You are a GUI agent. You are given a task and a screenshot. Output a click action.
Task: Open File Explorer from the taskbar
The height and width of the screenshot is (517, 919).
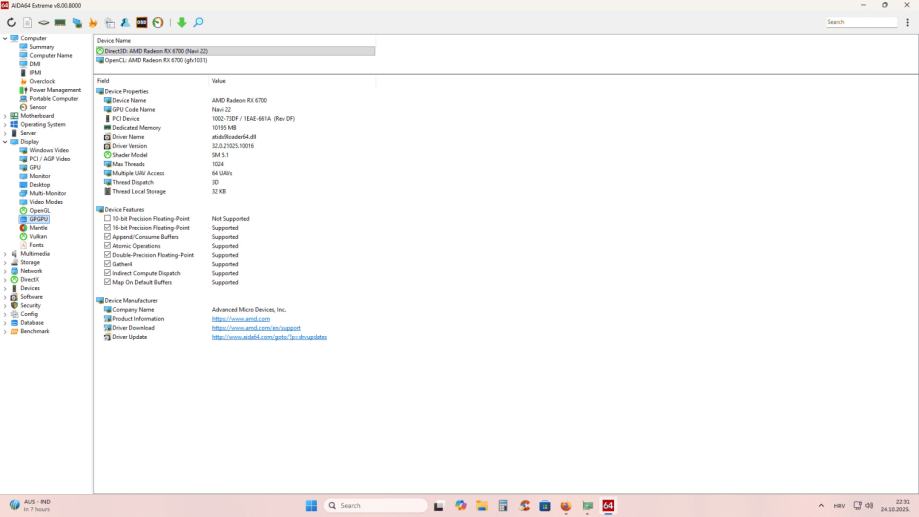pos(482,505)
